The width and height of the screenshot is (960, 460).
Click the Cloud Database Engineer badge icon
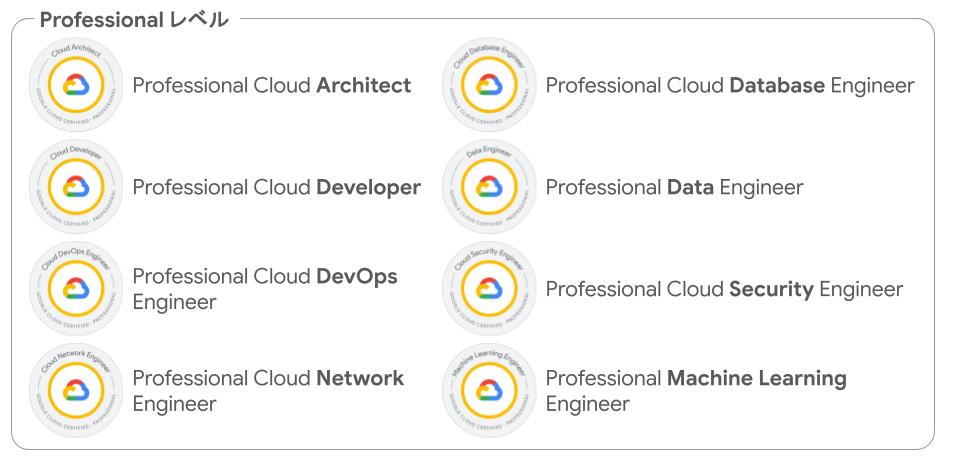click(x=489, y=85)
